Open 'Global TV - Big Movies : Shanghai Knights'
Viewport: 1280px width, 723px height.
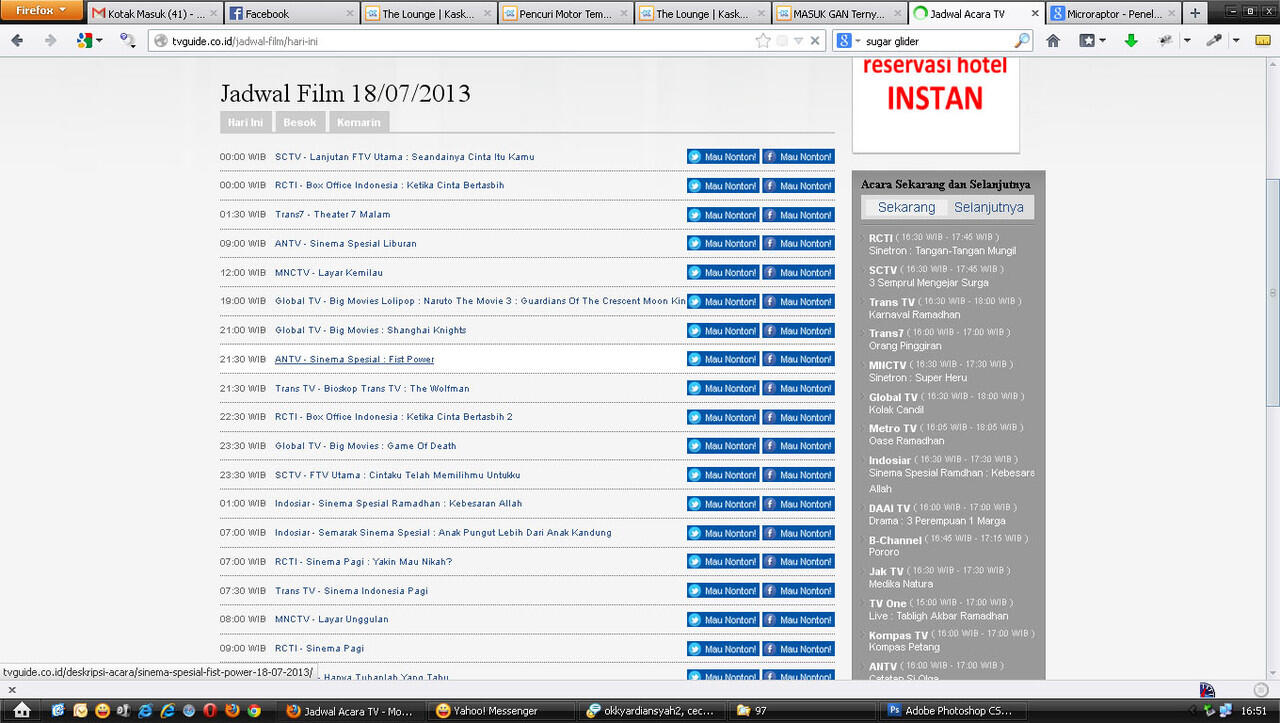[x=370, y=330]
